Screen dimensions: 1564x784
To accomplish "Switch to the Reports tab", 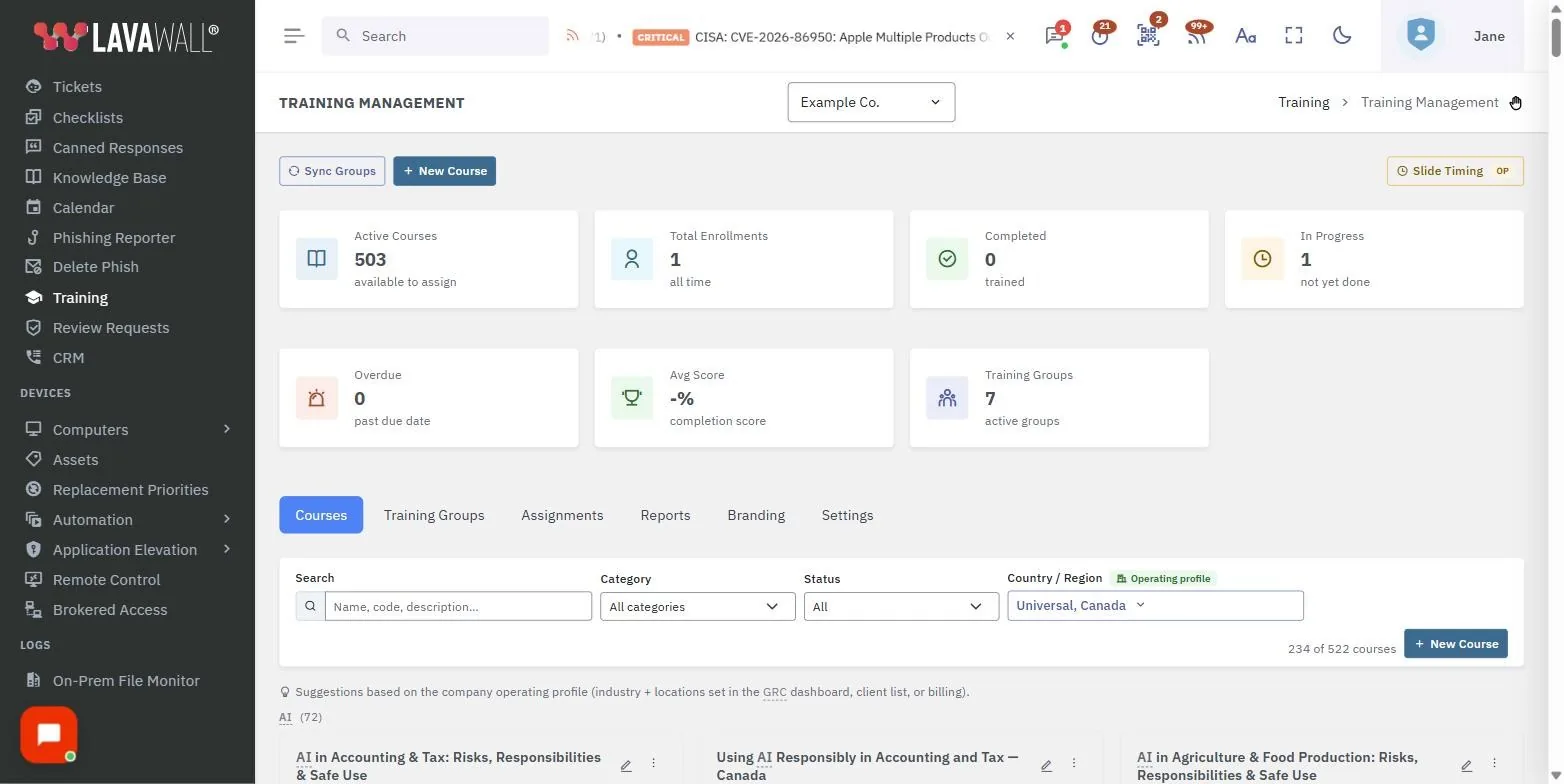I will [665, 515].
